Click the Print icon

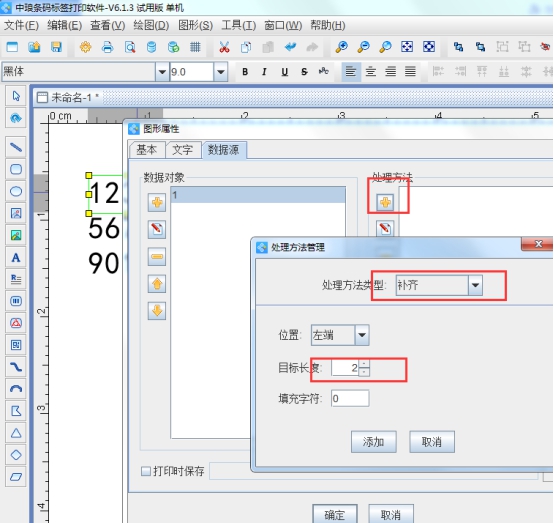pyautogui.click(x=107, y=47)
